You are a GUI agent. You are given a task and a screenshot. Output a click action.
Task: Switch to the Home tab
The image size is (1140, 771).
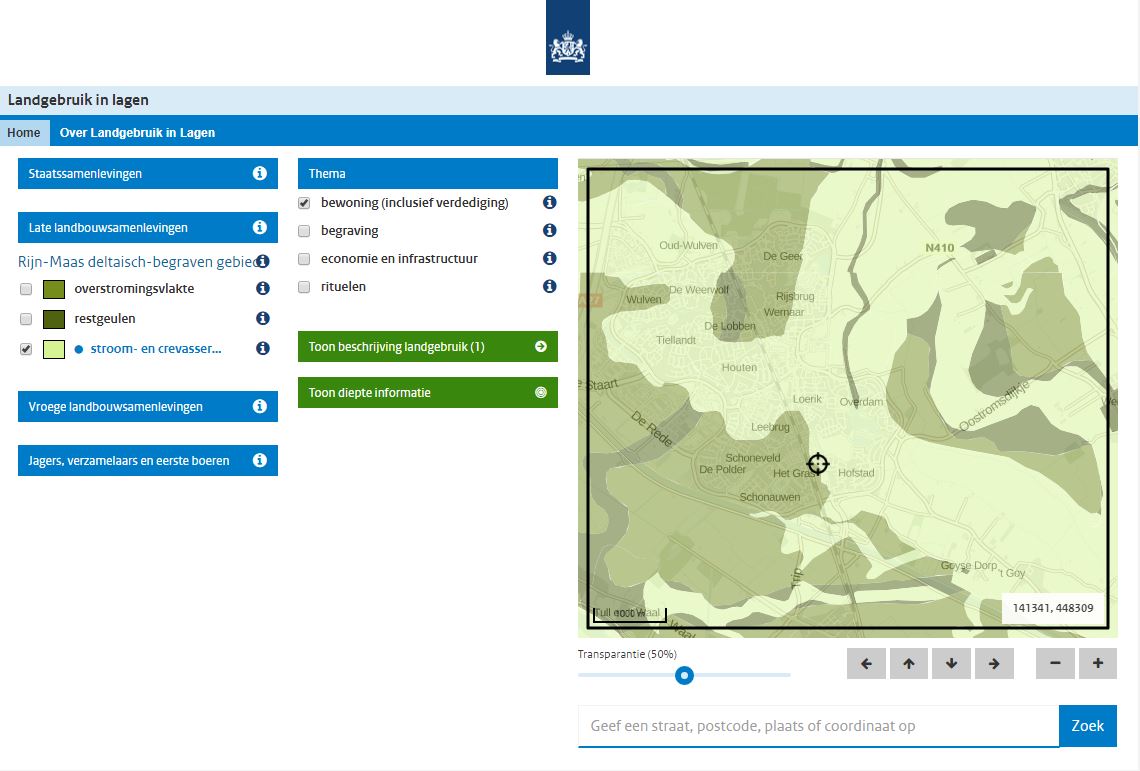[x=24, y=132]
